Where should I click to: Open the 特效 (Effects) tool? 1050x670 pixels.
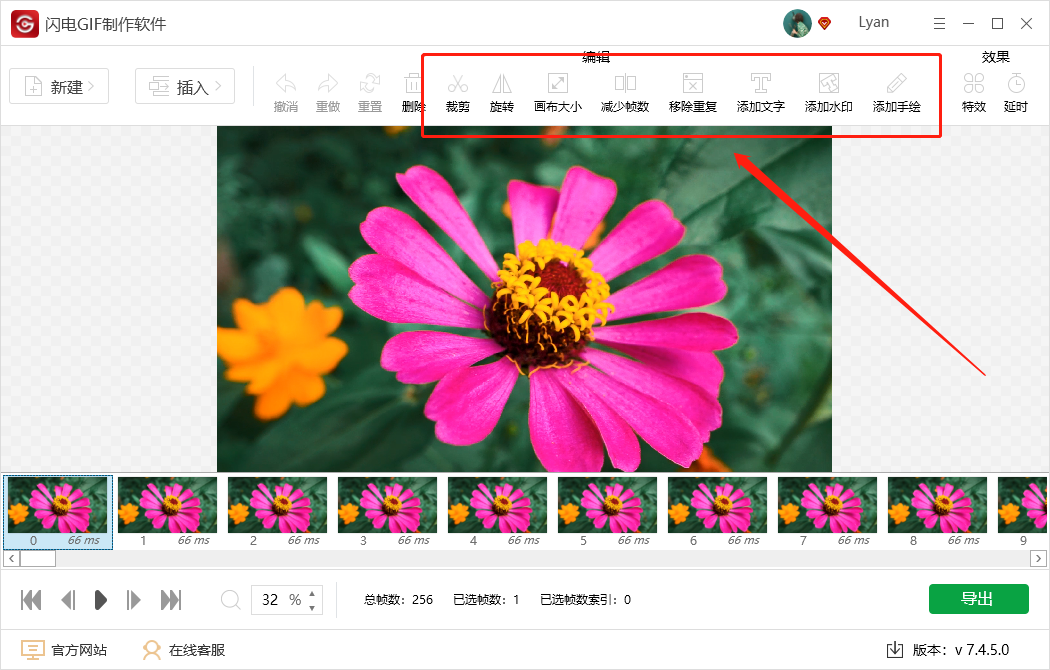[974, 92]
